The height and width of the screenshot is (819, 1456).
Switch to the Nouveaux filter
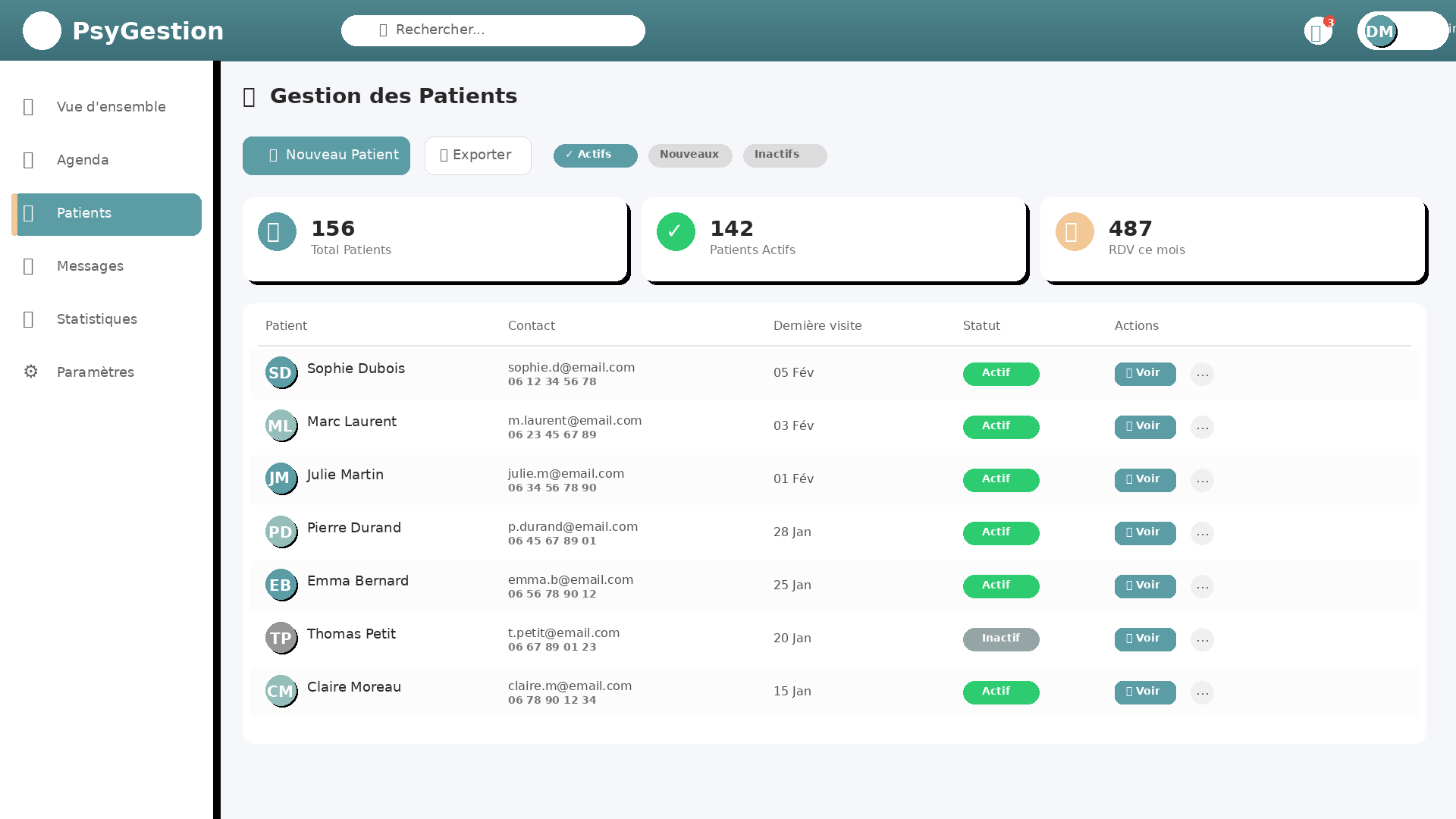pyautogui.click(x=689, y=155)
